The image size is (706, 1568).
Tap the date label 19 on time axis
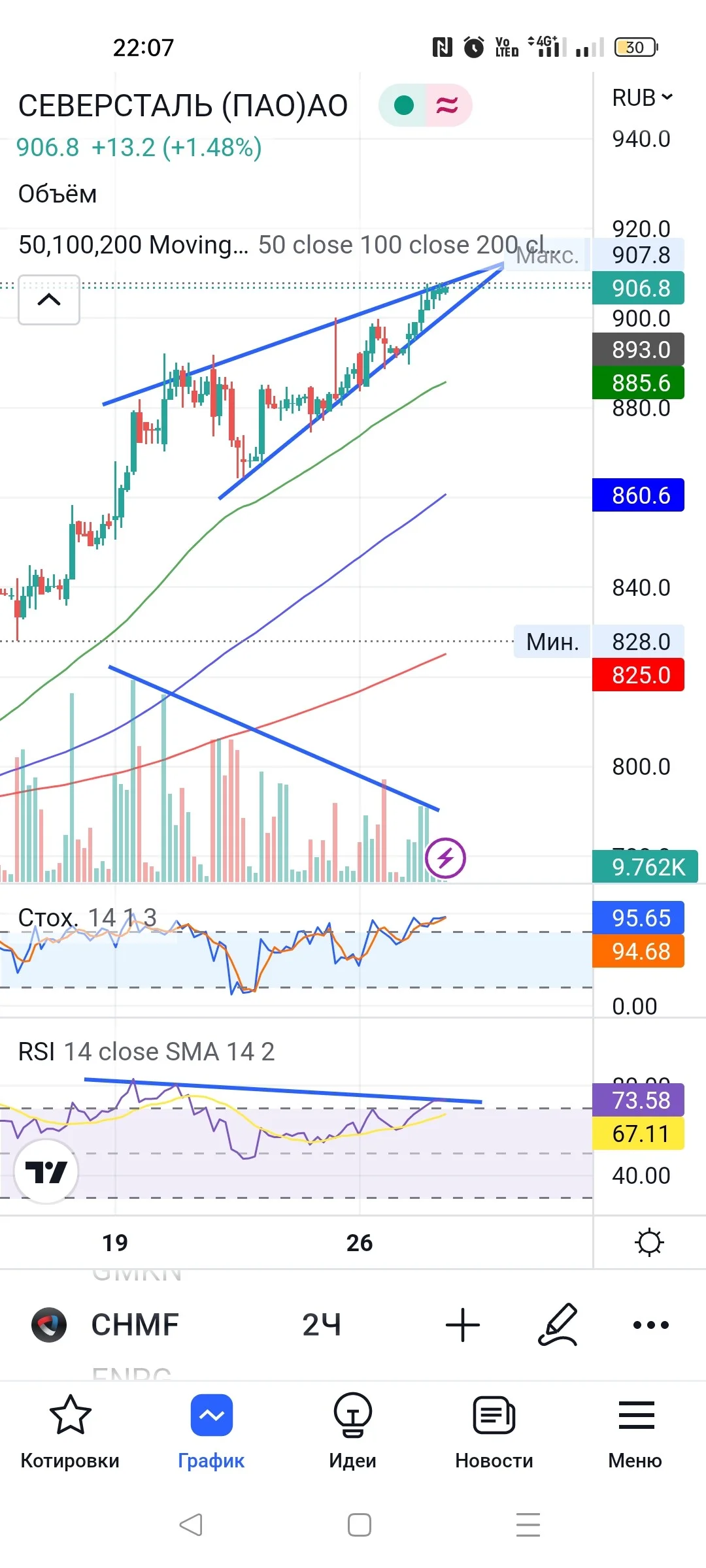(115, 1243)
